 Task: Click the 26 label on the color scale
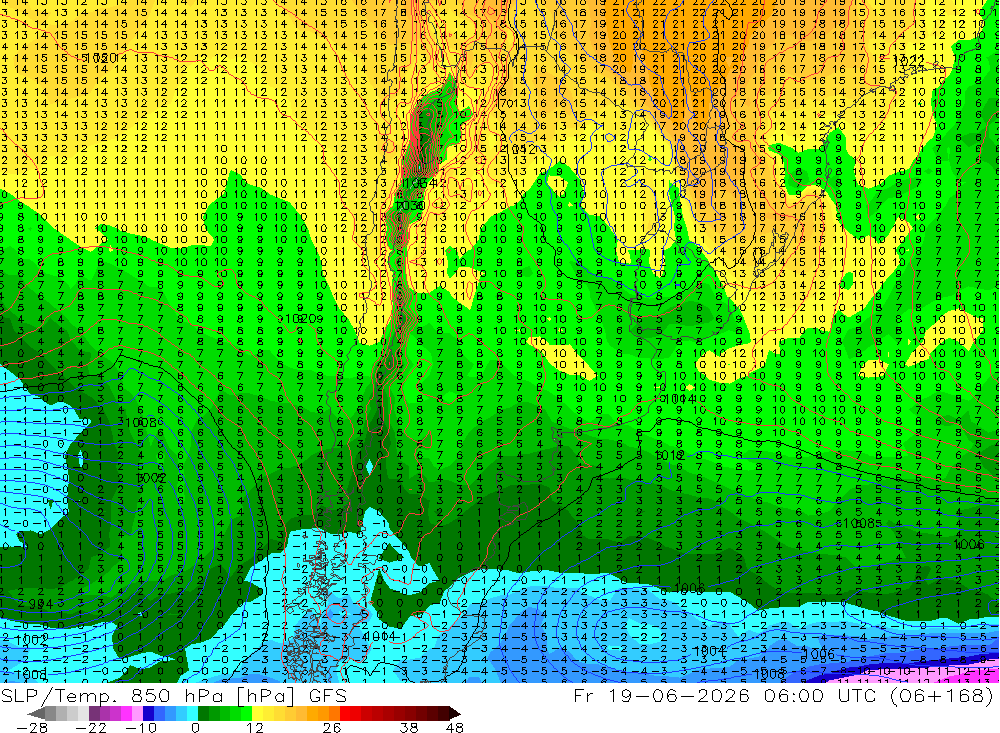[x=332, y=727]
